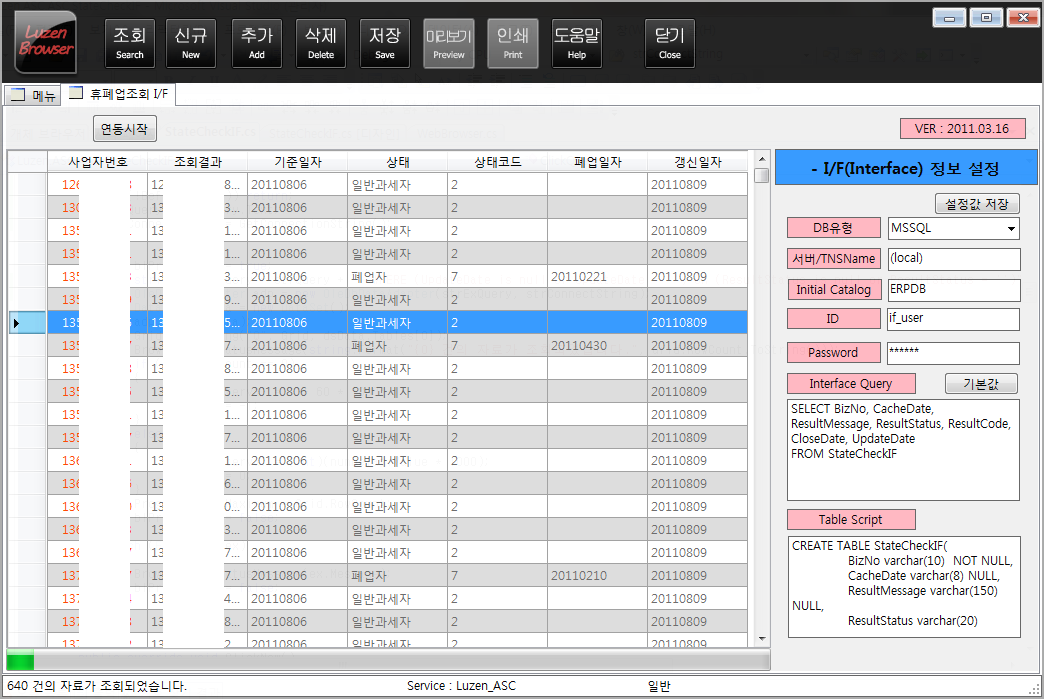Screen dimensions: 1044x699
Task: Click the 신규 New toolbar button
Action: pyautogui.click(x=190, y=43)
